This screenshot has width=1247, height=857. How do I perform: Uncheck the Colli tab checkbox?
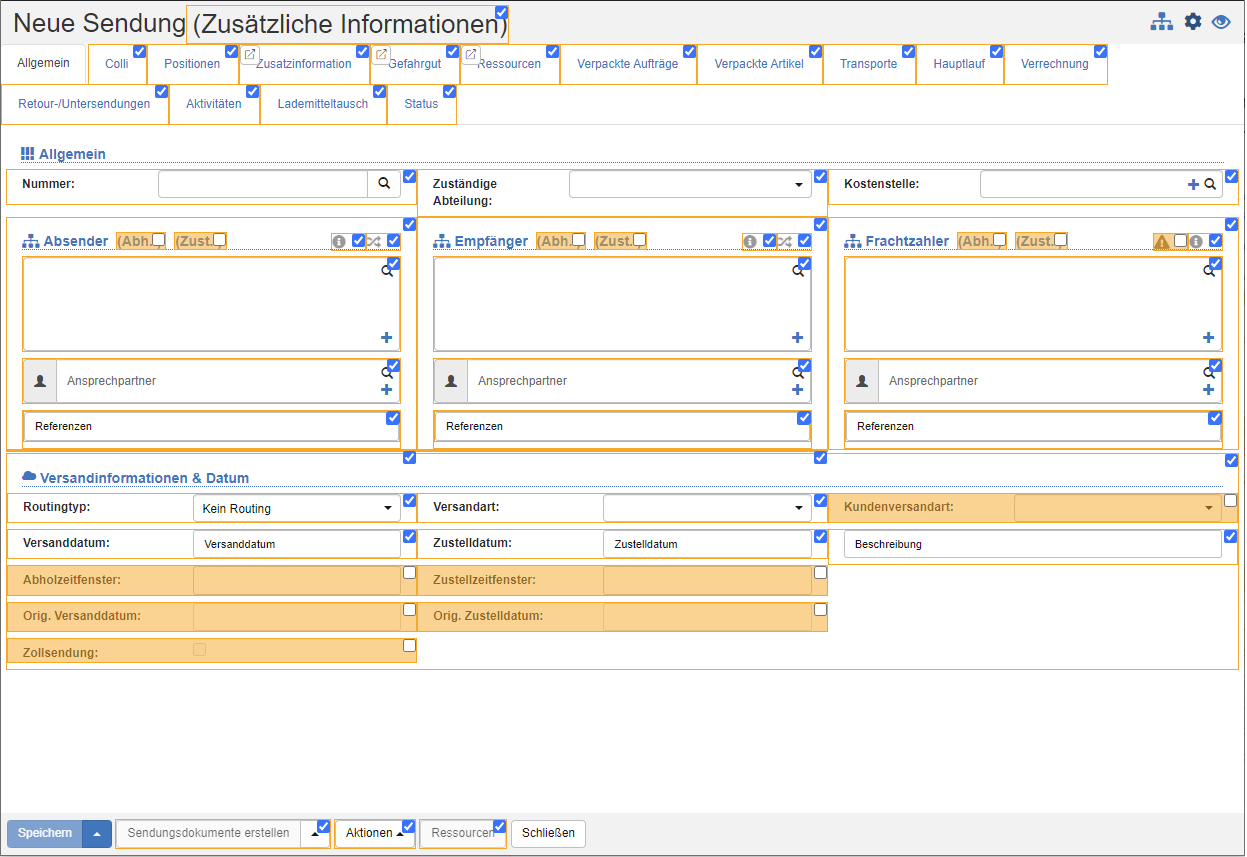tap(139, 49)
